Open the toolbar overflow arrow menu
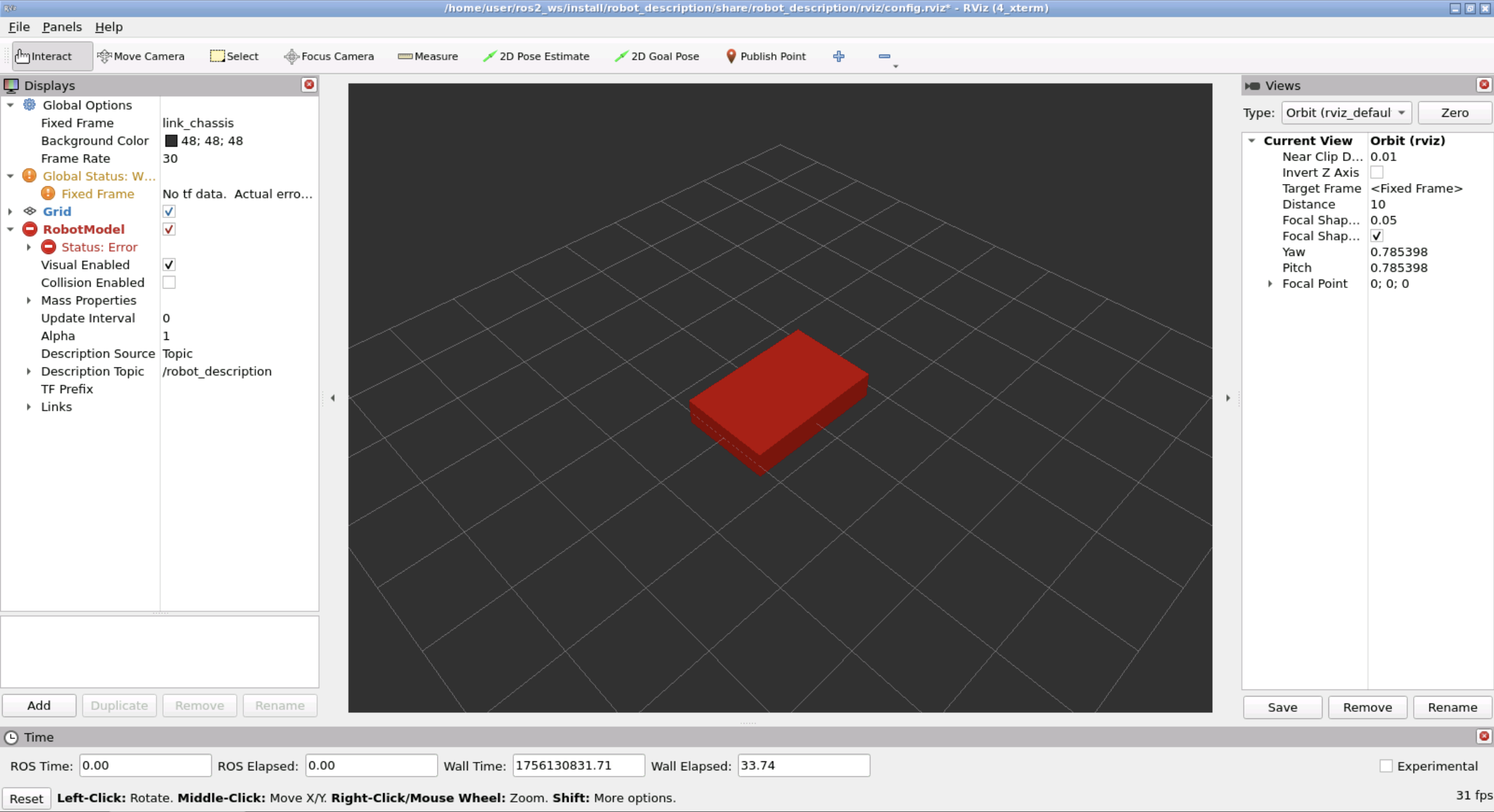The image size is (1494, 812). click(895, 66)
